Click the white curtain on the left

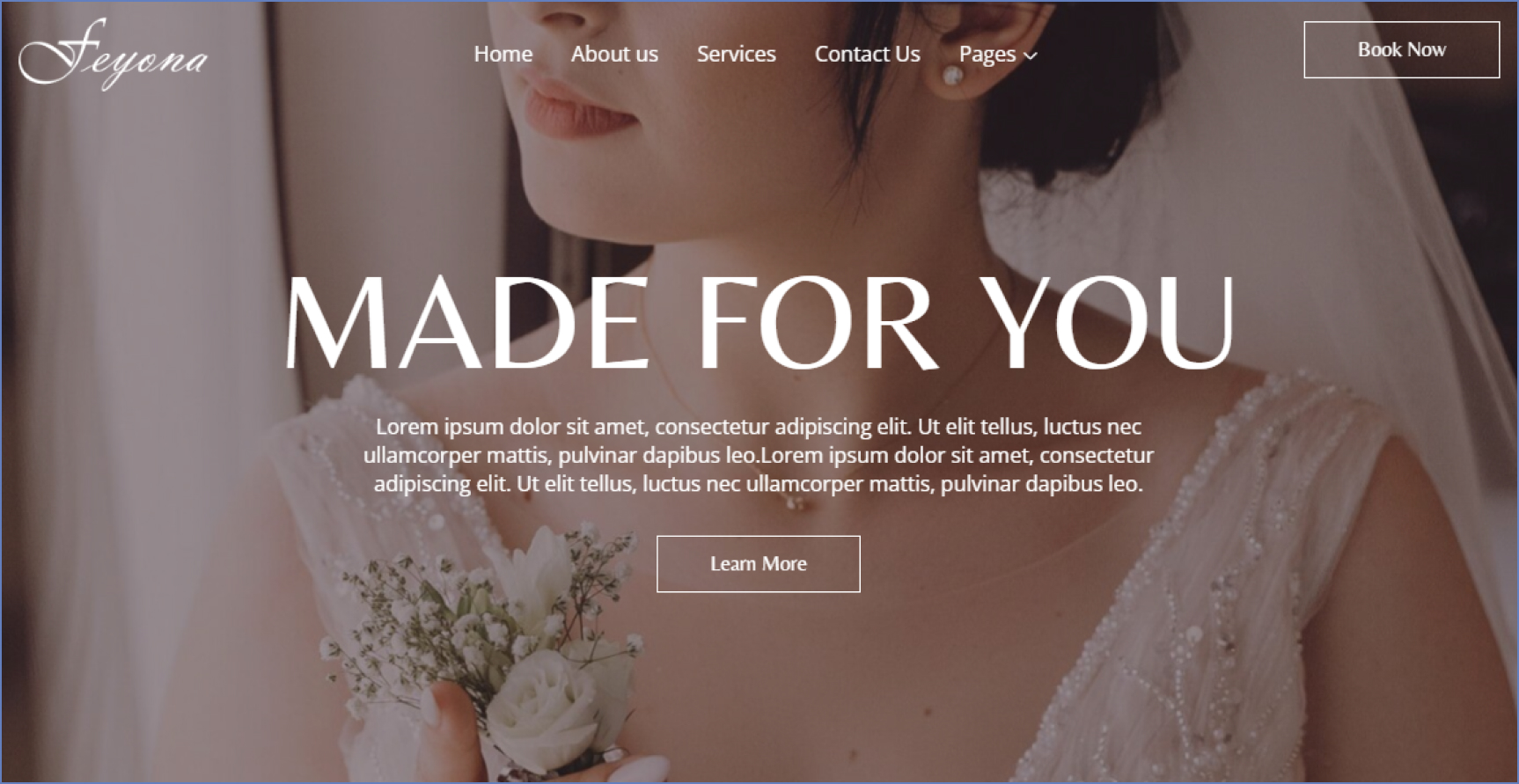pos(114,396)
